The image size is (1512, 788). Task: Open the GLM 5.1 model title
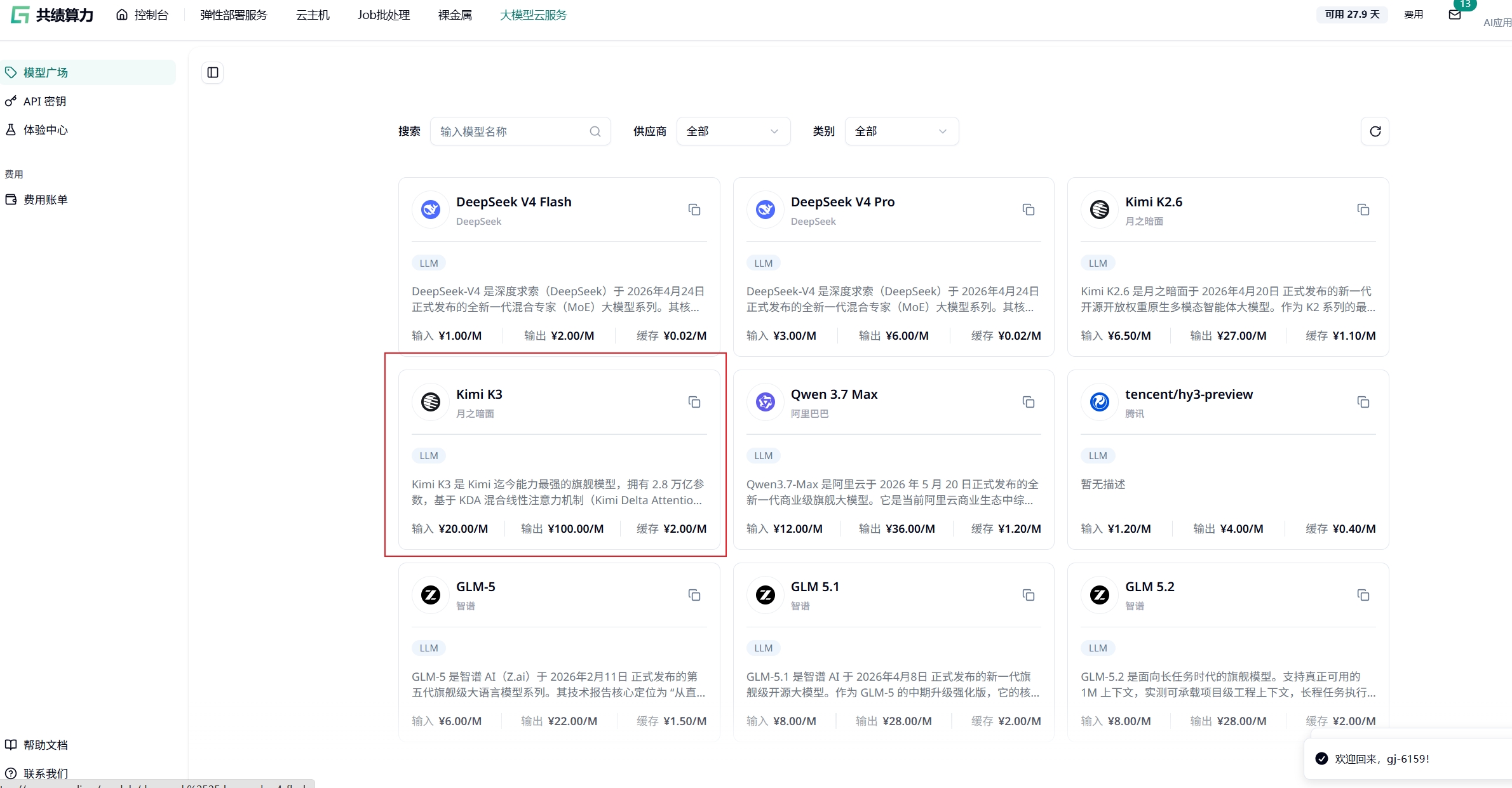point(815,587)
